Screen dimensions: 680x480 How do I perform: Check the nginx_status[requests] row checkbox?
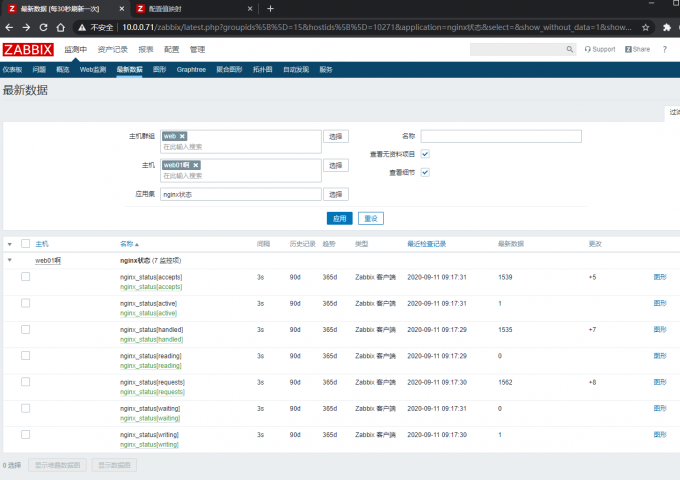26,382
